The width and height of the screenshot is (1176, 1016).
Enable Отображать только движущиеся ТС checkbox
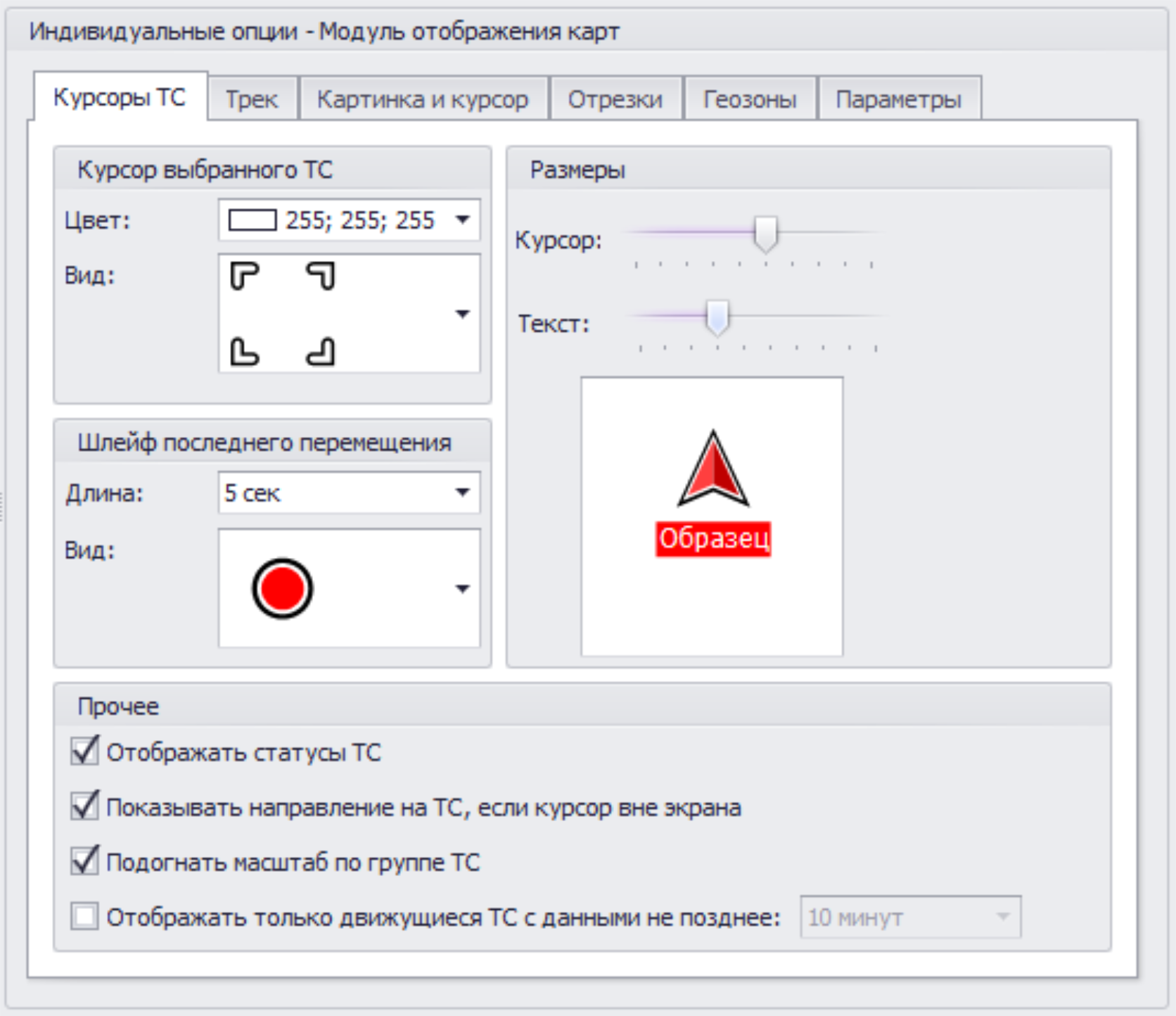tap(85, 917)
